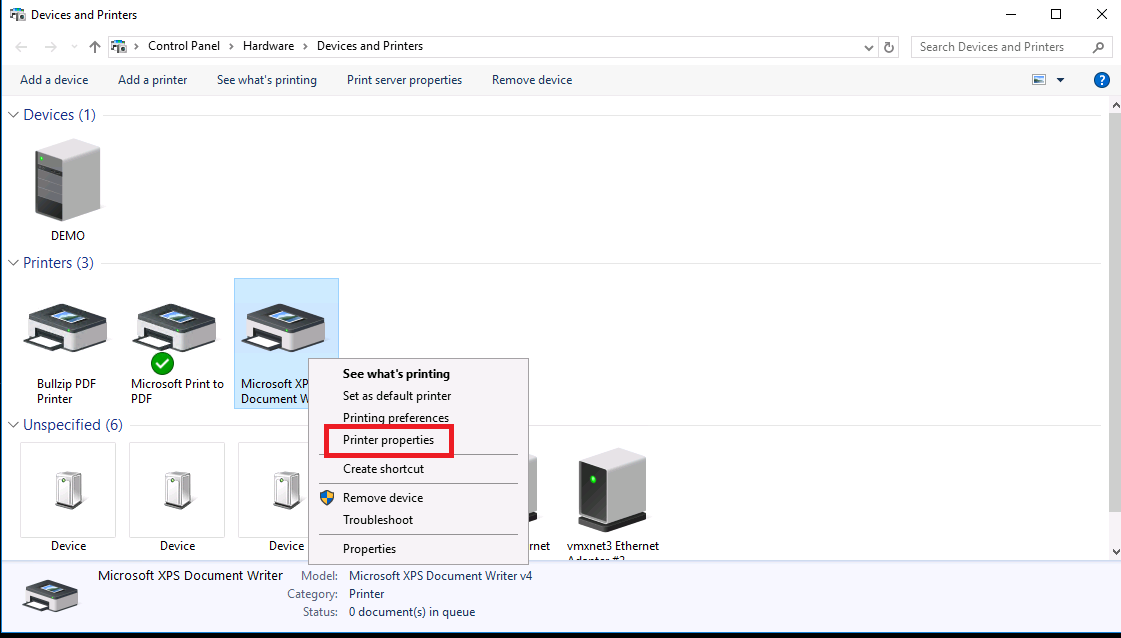Click the search magnifier icon

pos(1098,47)
